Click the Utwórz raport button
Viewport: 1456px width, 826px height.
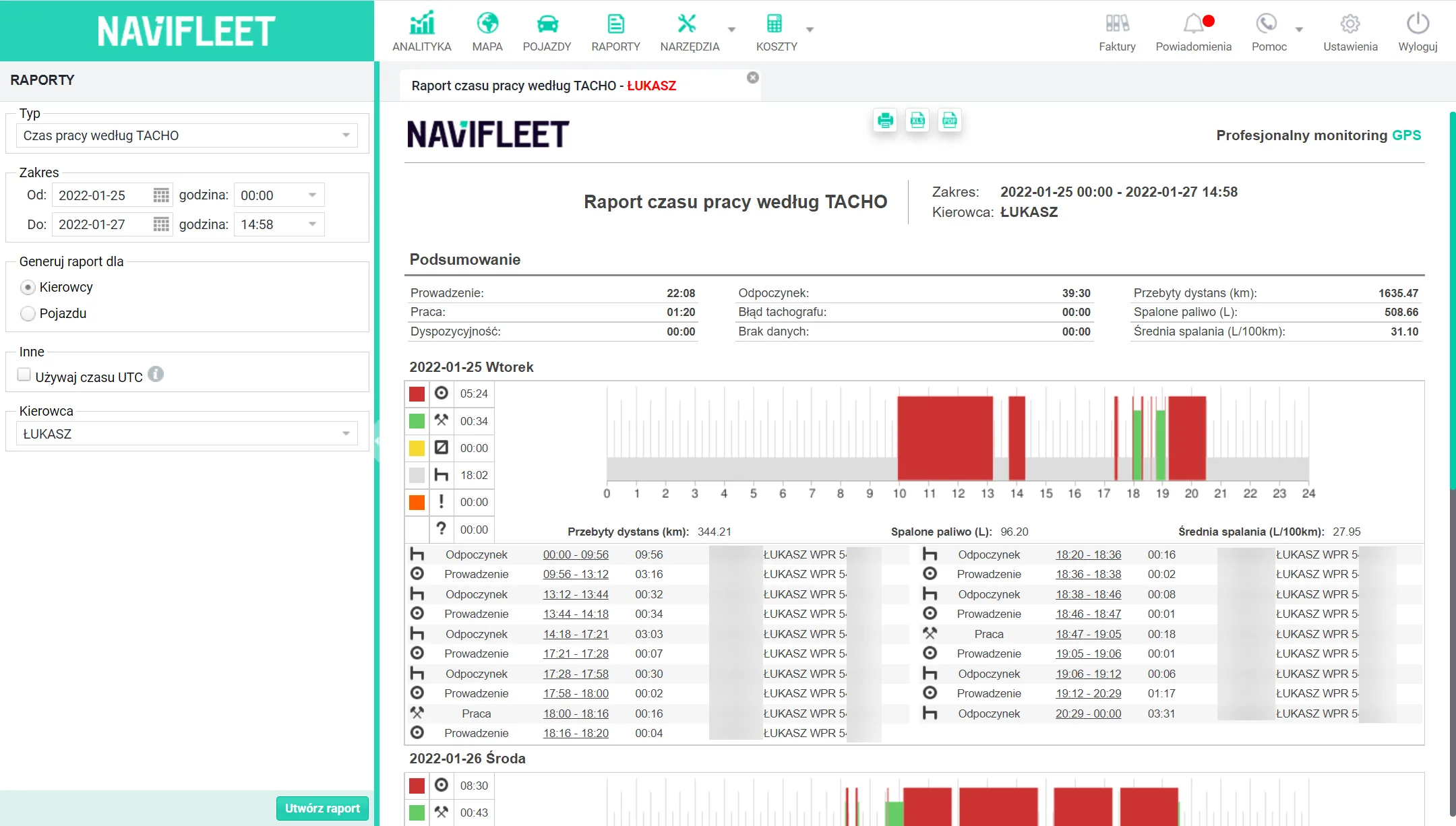point(322,808)
